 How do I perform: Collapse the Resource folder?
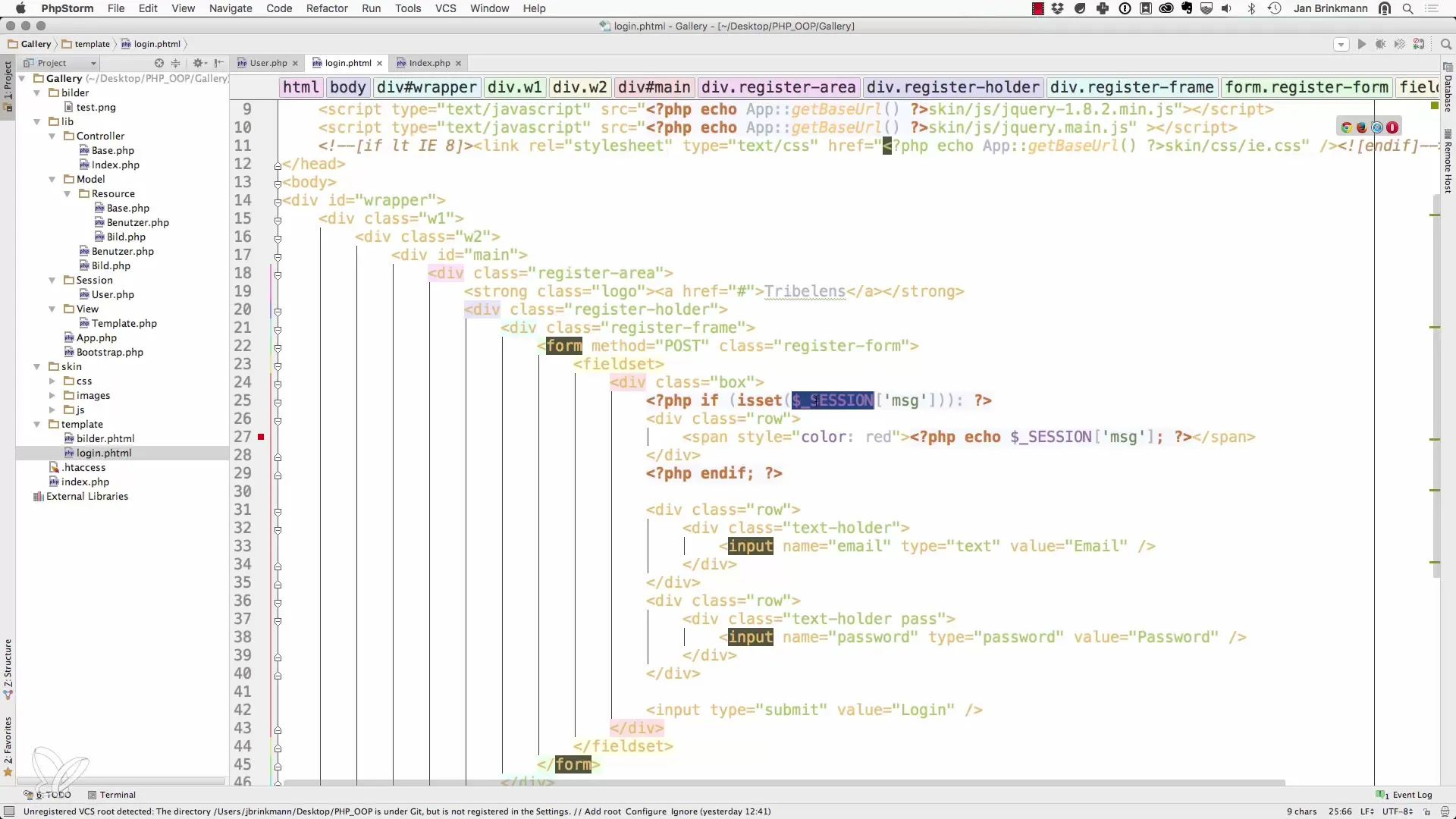tap(67, 193)
